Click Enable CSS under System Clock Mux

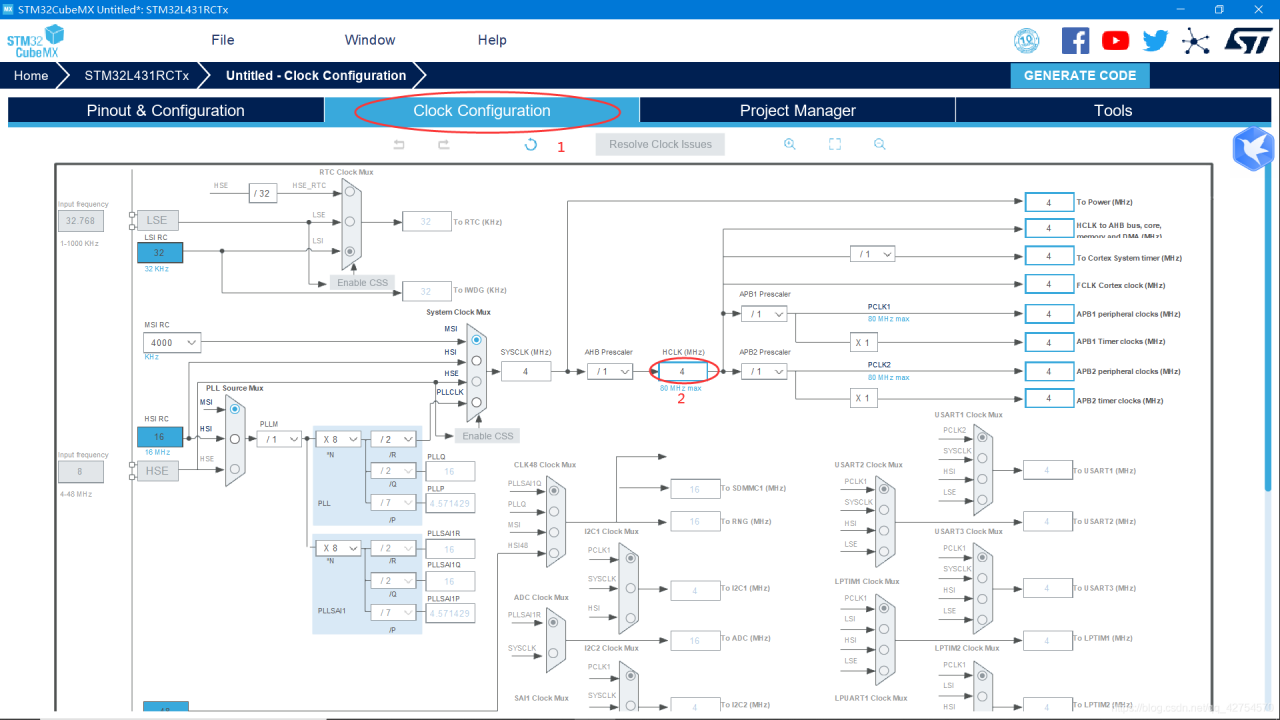point(487,435)
